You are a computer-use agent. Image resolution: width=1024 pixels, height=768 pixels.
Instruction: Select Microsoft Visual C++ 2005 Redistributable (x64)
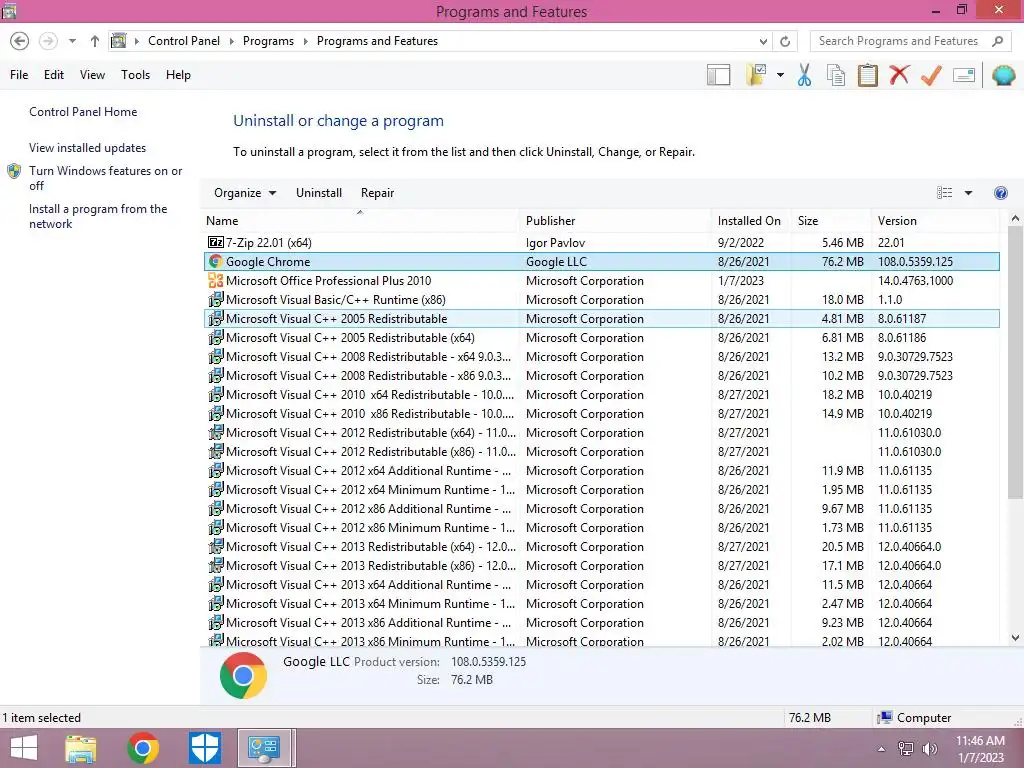point(601,338)
